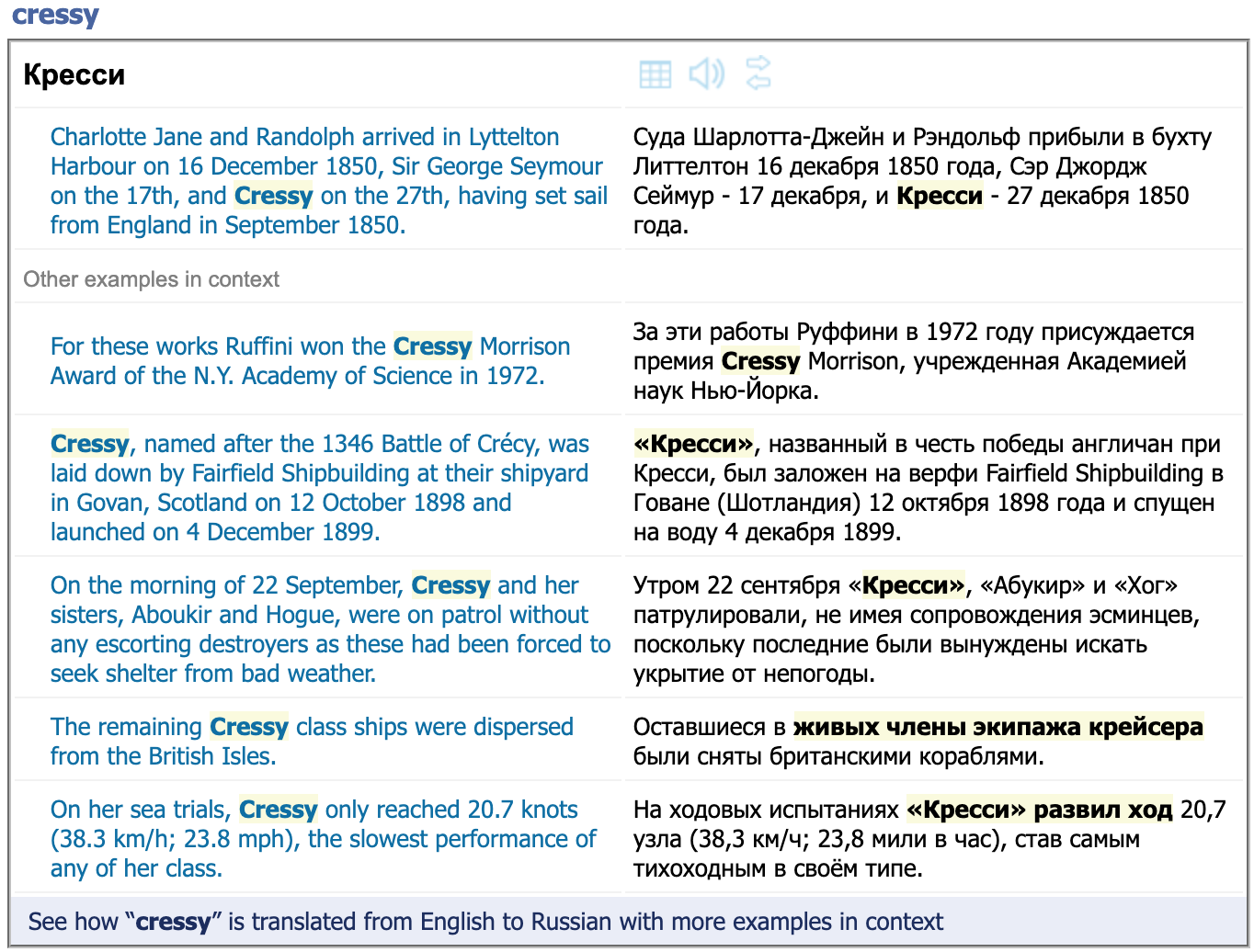The image size is (1254, 952).
Task: Click highlighted '«Кресси» развил ход' phrase
Action: coord(1039,810)
